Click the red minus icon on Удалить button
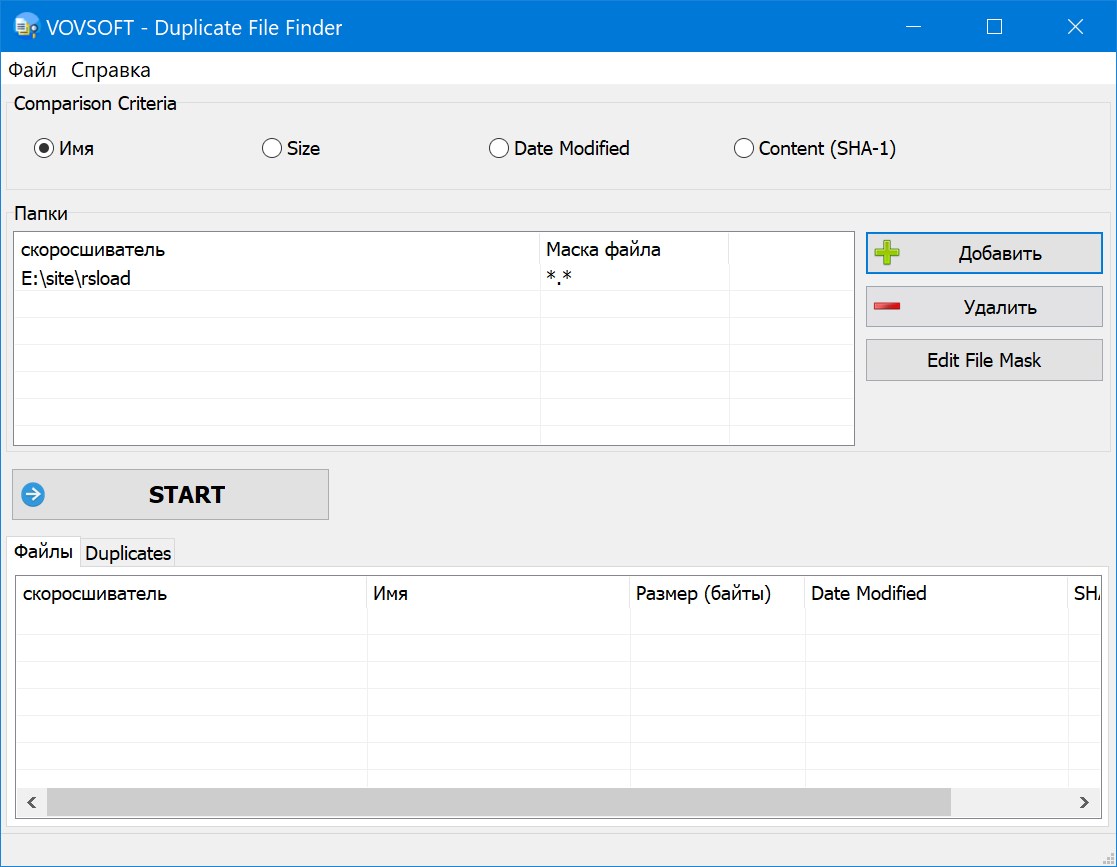Screen dimensions: 1117x867 (x=891, y=306)
